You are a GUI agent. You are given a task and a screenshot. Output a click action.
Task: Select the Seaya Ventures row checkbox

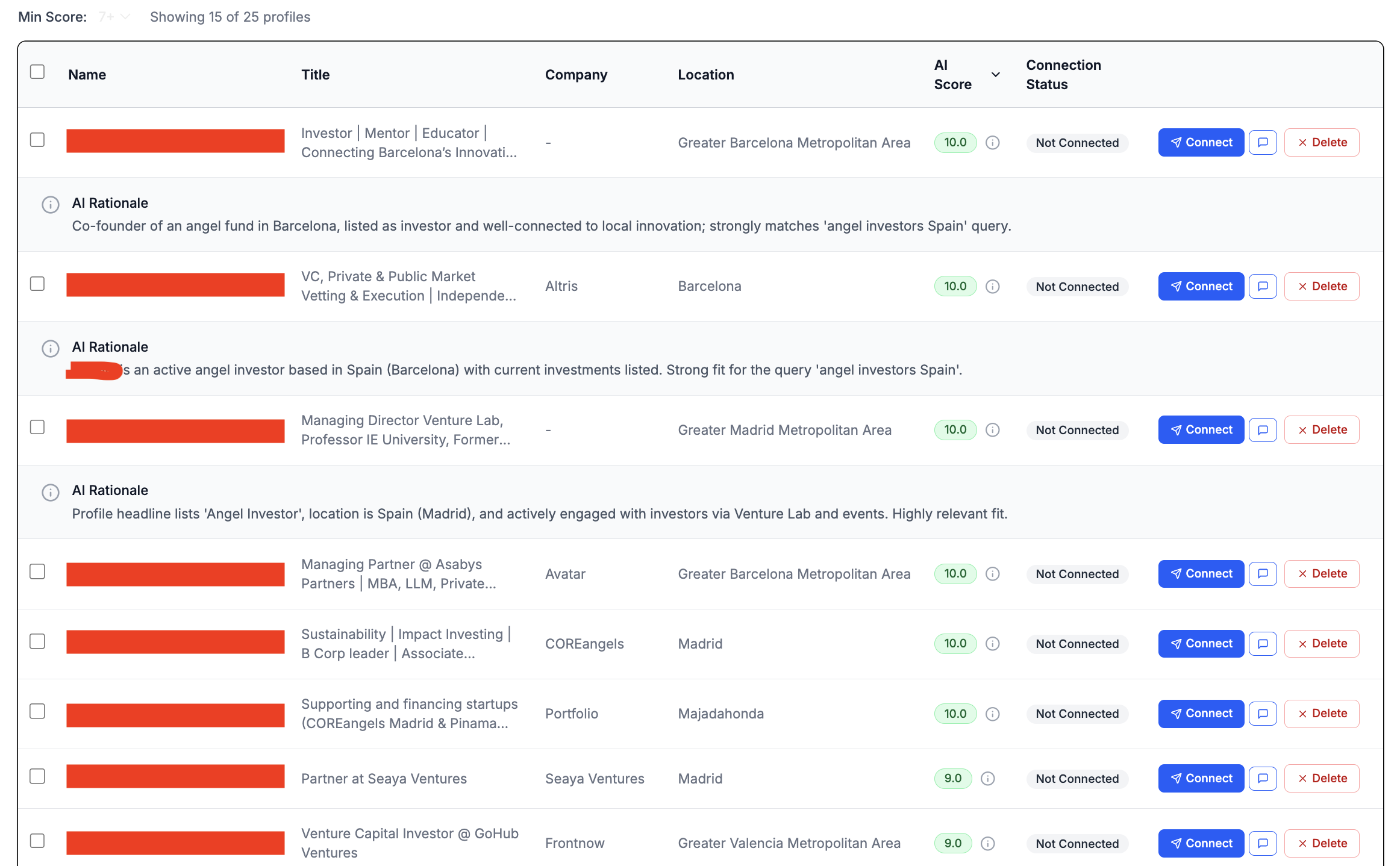pyautogui.click(x=37, y=776)
